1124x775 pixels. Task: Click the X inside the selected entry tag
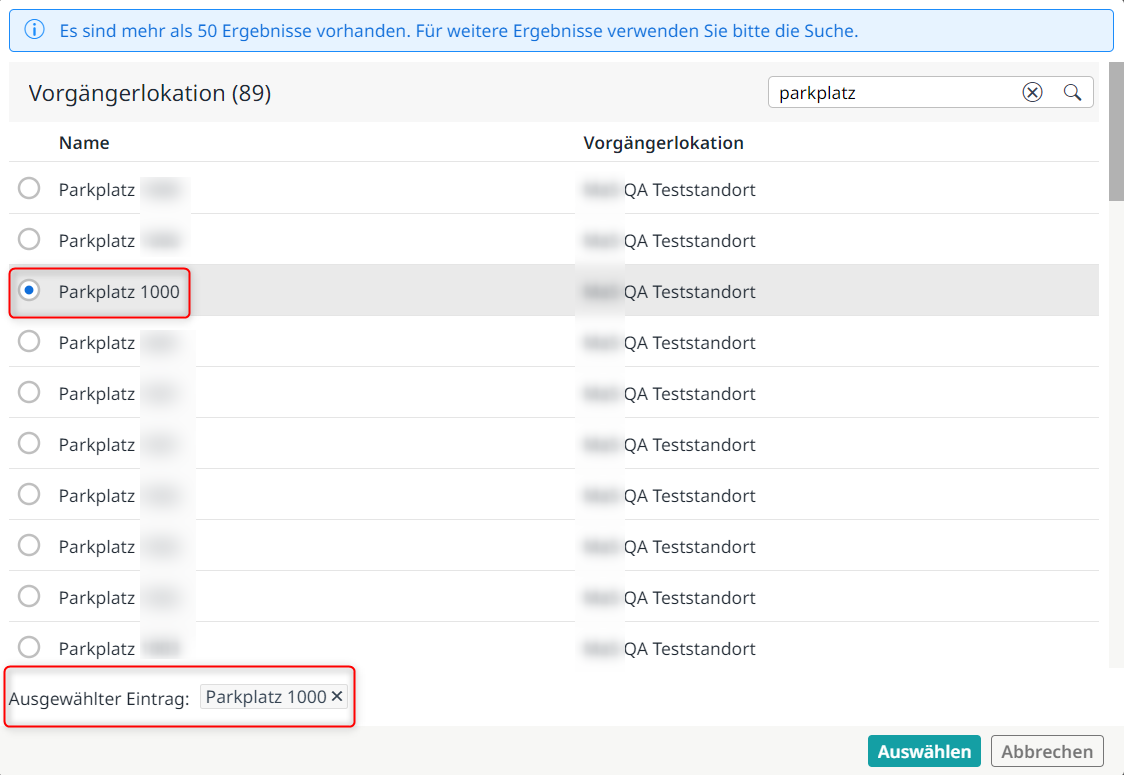[x=337, y=696]
